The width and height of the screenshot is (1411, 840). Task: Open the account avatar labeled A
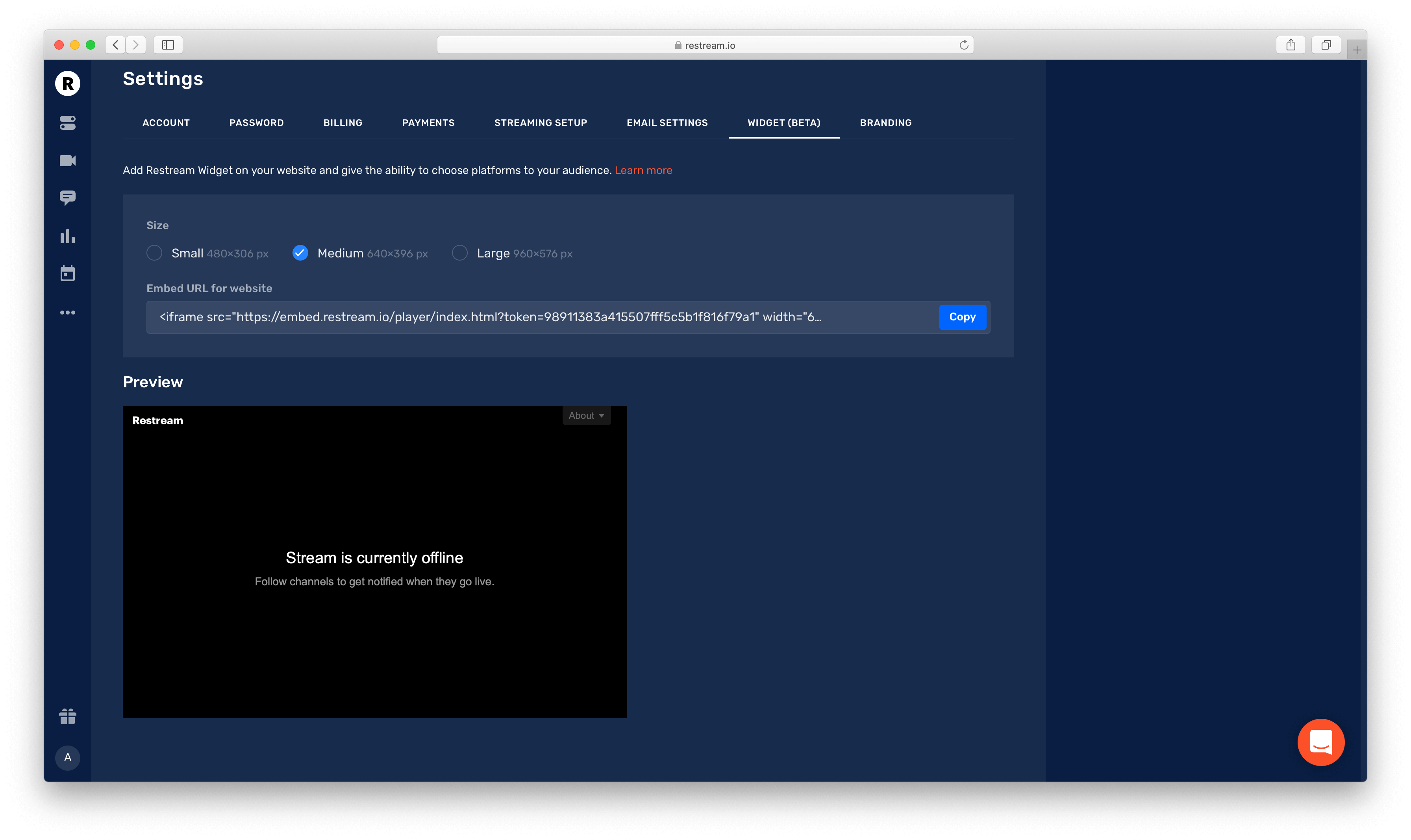click(x=67, y=757)
